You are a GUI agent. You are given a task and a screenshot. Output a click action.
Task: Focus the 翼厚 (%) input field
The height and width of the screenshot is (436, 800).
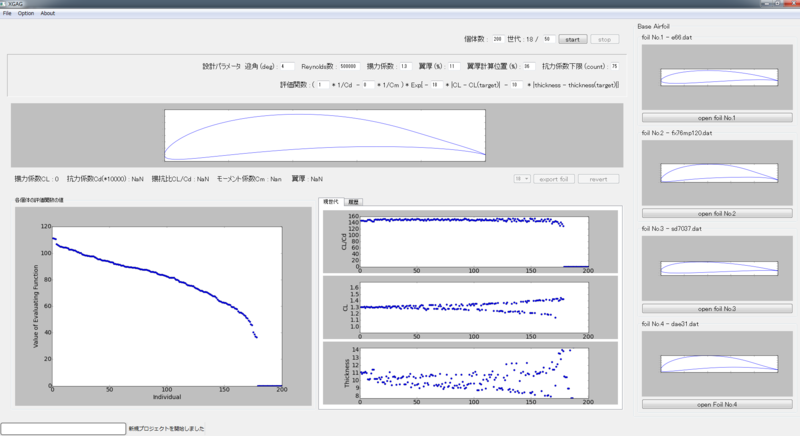click(x=453, y=66)
